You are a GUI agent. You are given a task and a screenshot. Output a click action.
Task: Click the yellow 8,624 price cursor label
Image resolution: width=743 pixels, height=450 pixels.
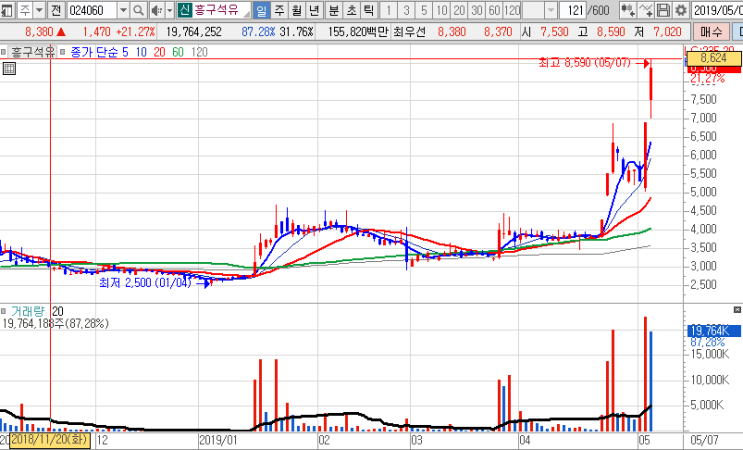pos(714,58)
